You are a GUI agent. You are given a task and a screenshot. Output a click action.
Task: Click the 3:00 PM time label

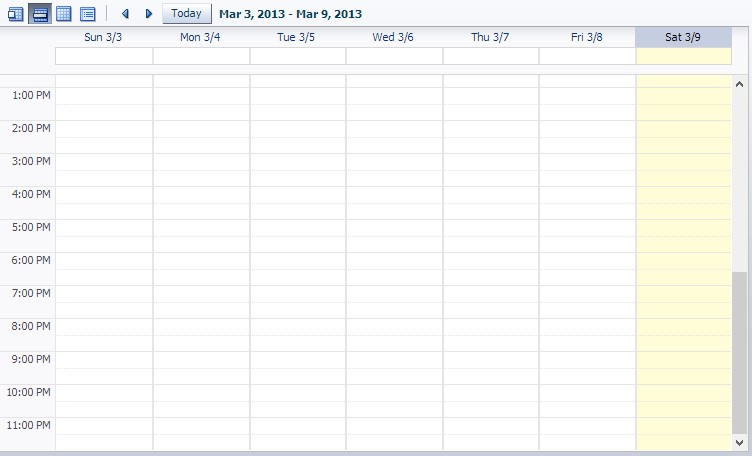pyautogui.click(x=31, y=162)
